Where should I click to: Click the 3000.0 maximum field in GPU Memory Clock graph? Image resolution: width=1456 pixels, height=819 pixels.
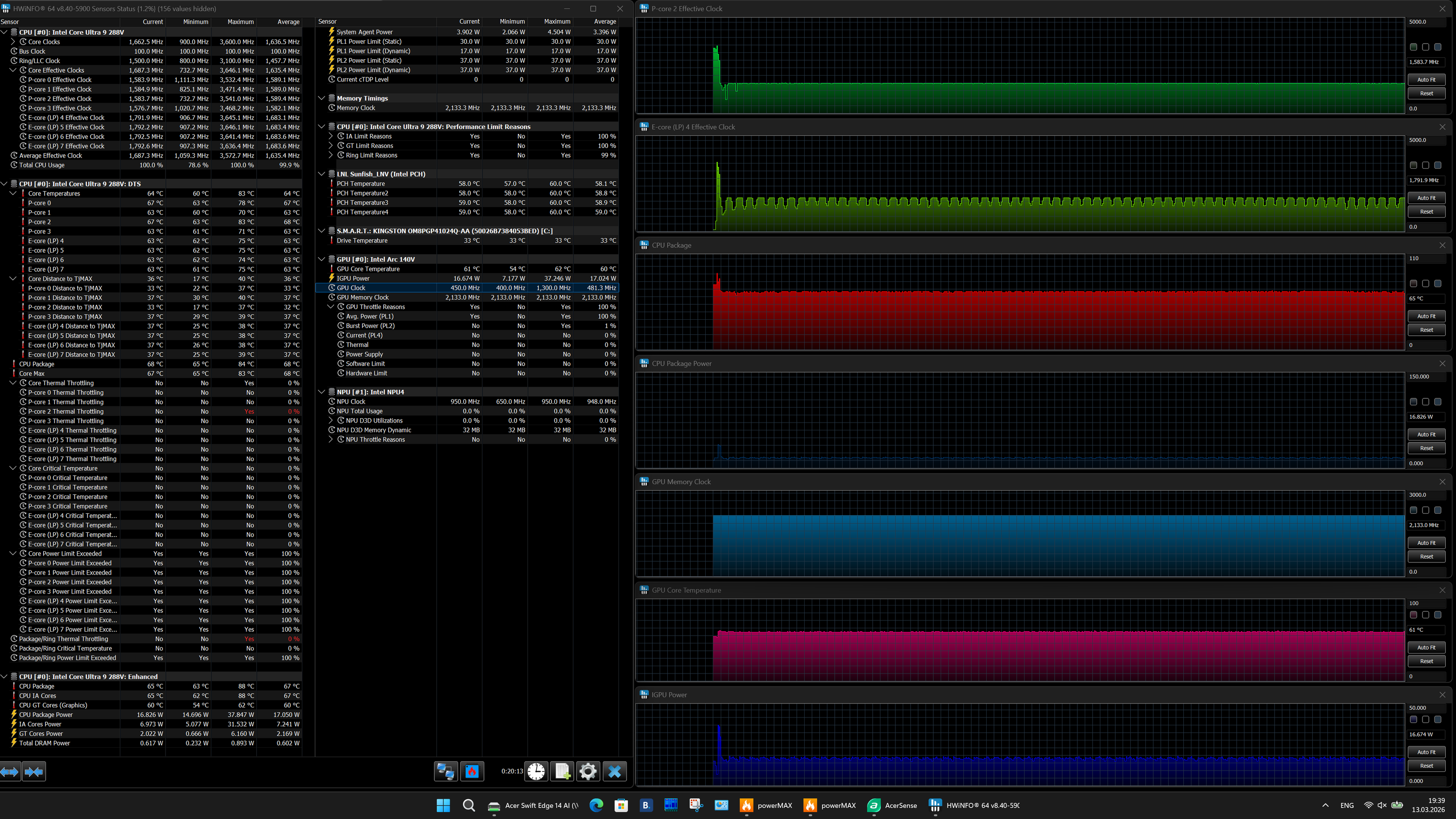1426,494
